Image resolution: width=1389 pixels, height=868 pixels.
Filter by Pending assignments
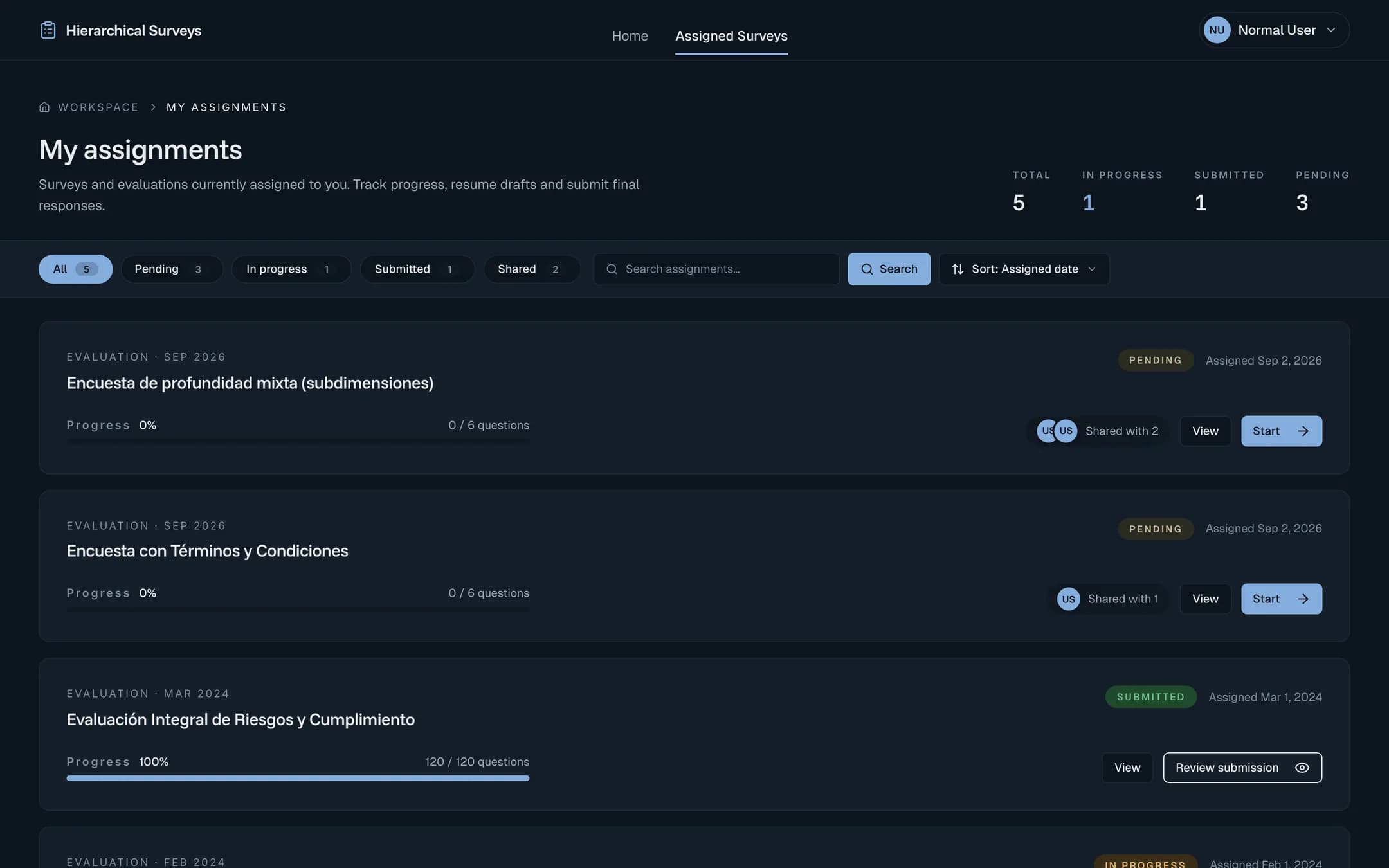pos(172,269)
